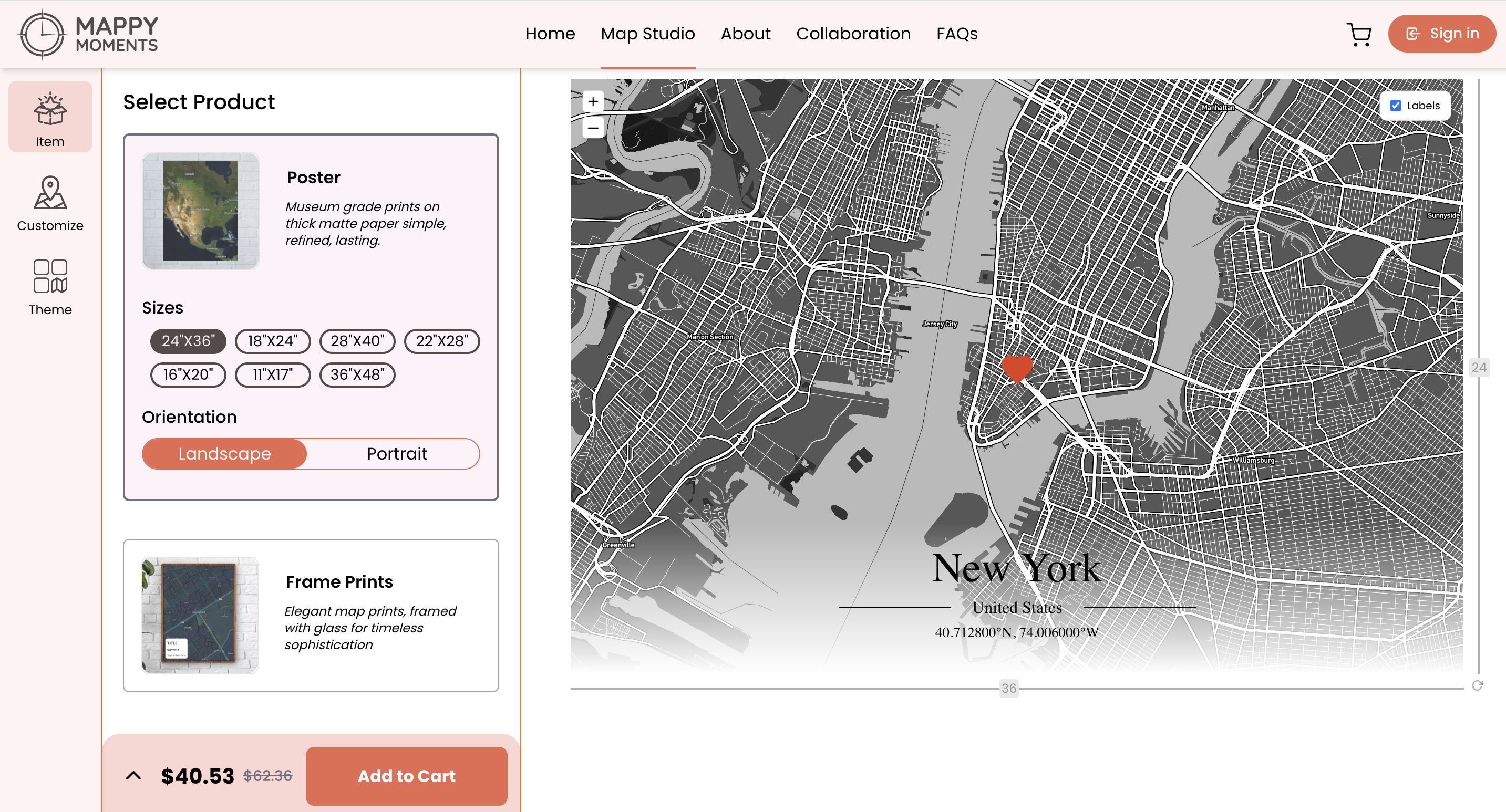
Task: Open the Map Studio tab
Action: [648, 34]
